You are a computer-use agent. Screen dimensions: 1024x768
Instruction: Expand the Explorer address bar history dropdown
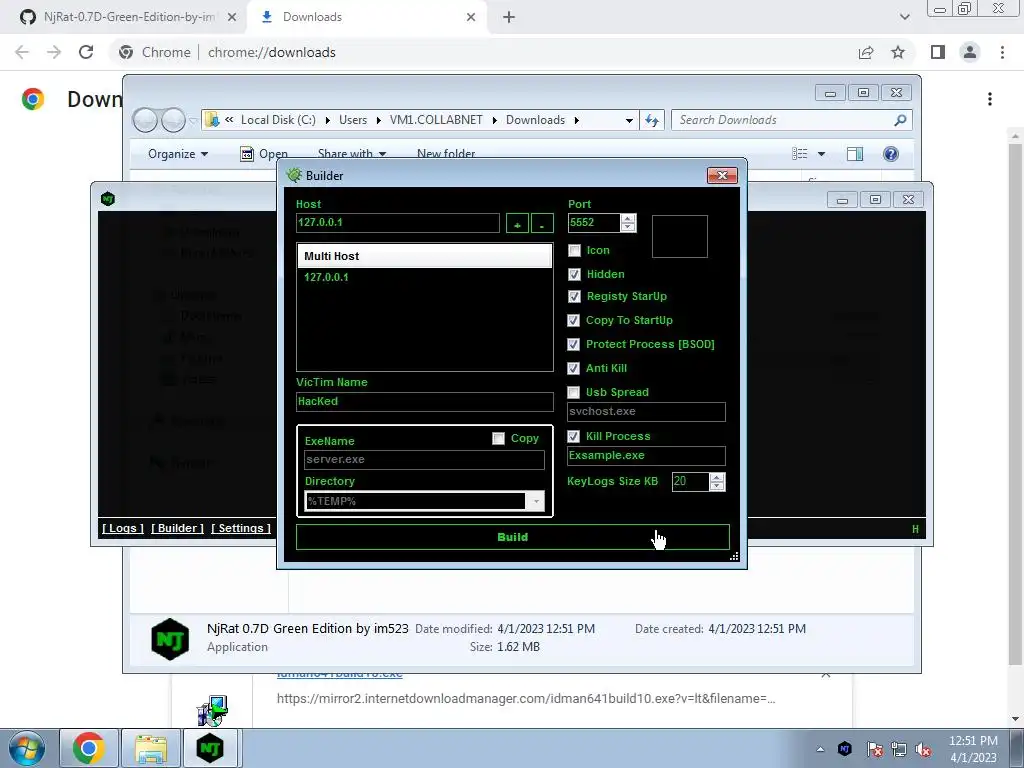(629, 120)
